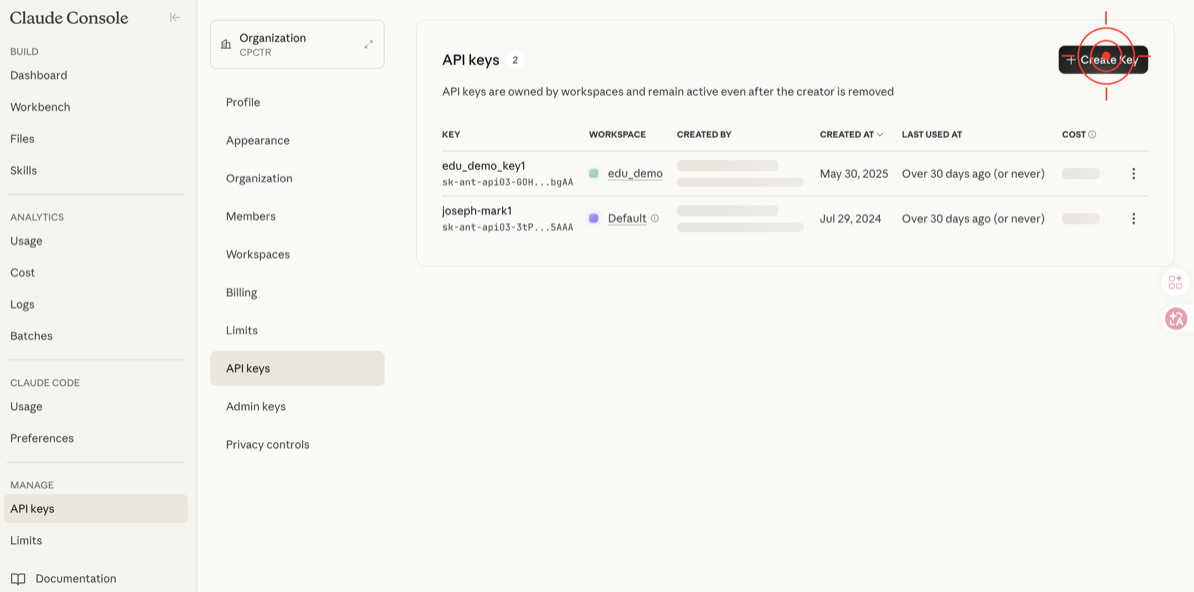Open the Billing settings page
Image resolution: width=1194 pixels, height=592 pixels.
pyautogui.click(x=241, y=293)
